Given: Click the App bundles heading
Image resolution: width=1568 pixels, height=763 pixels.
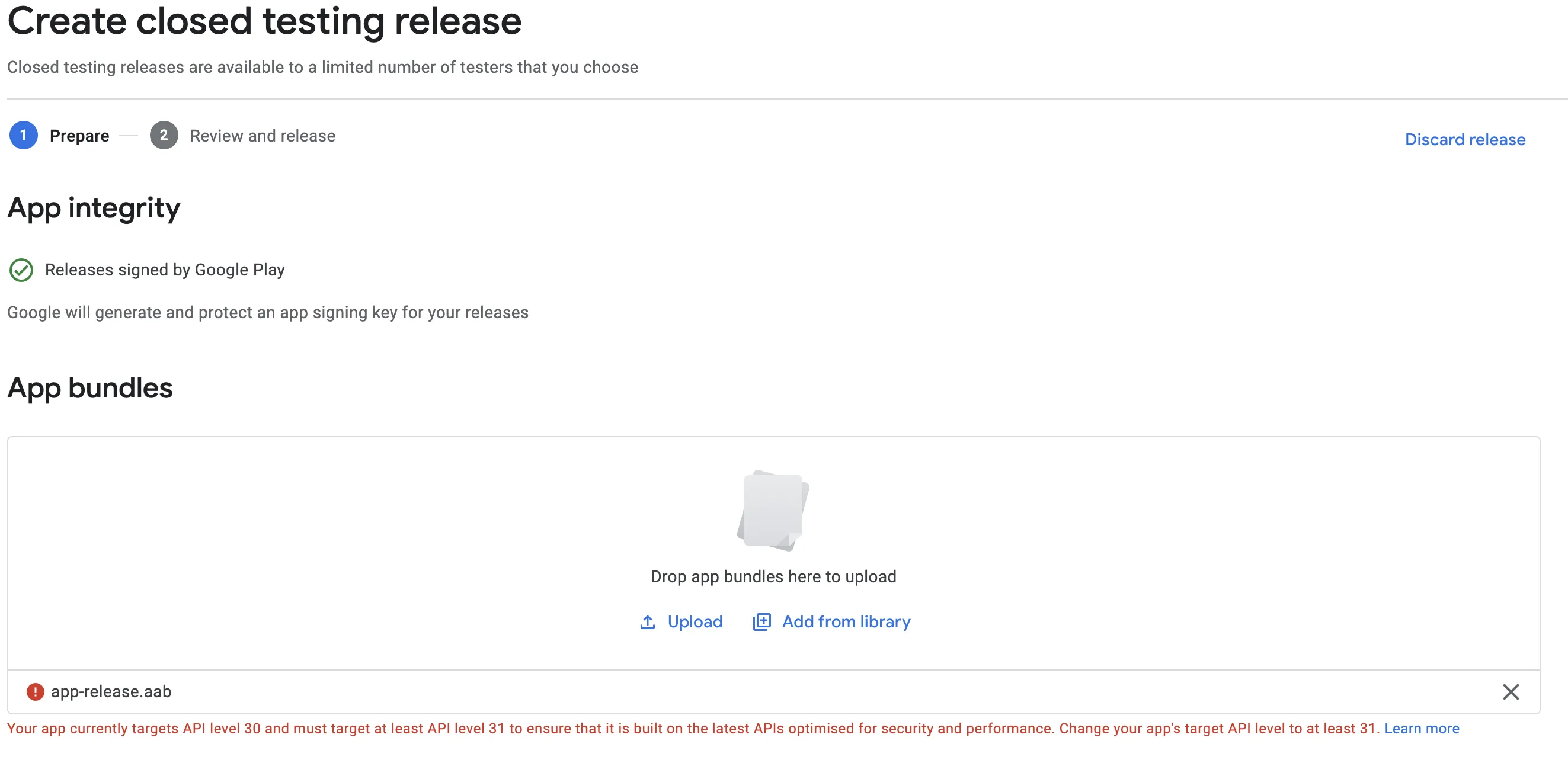Looking at the screenshot, I should tap(90, 387).
